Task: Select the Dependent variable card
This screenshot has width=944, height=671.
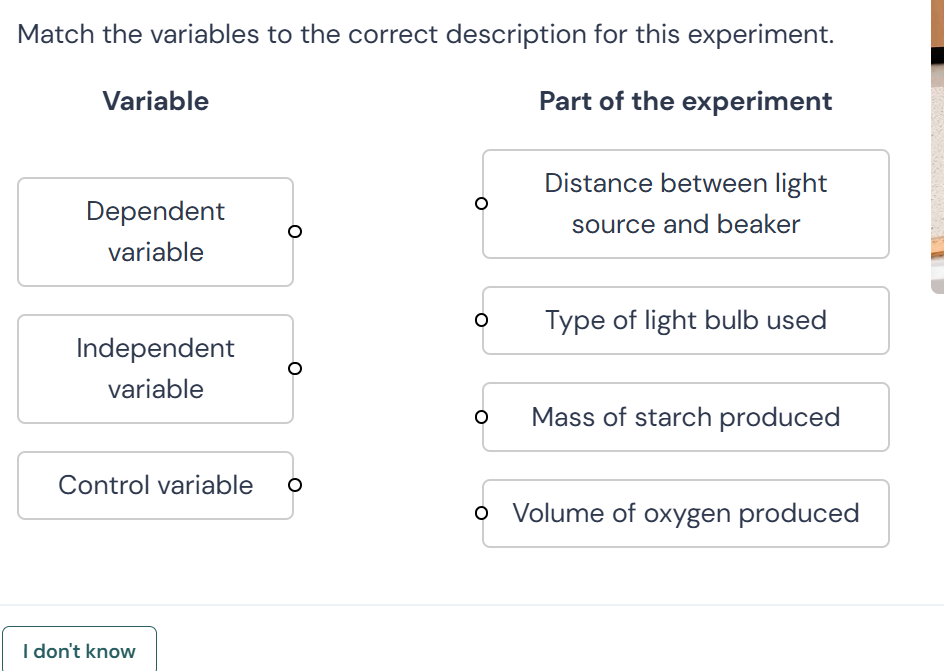Action: click(155, 232)
